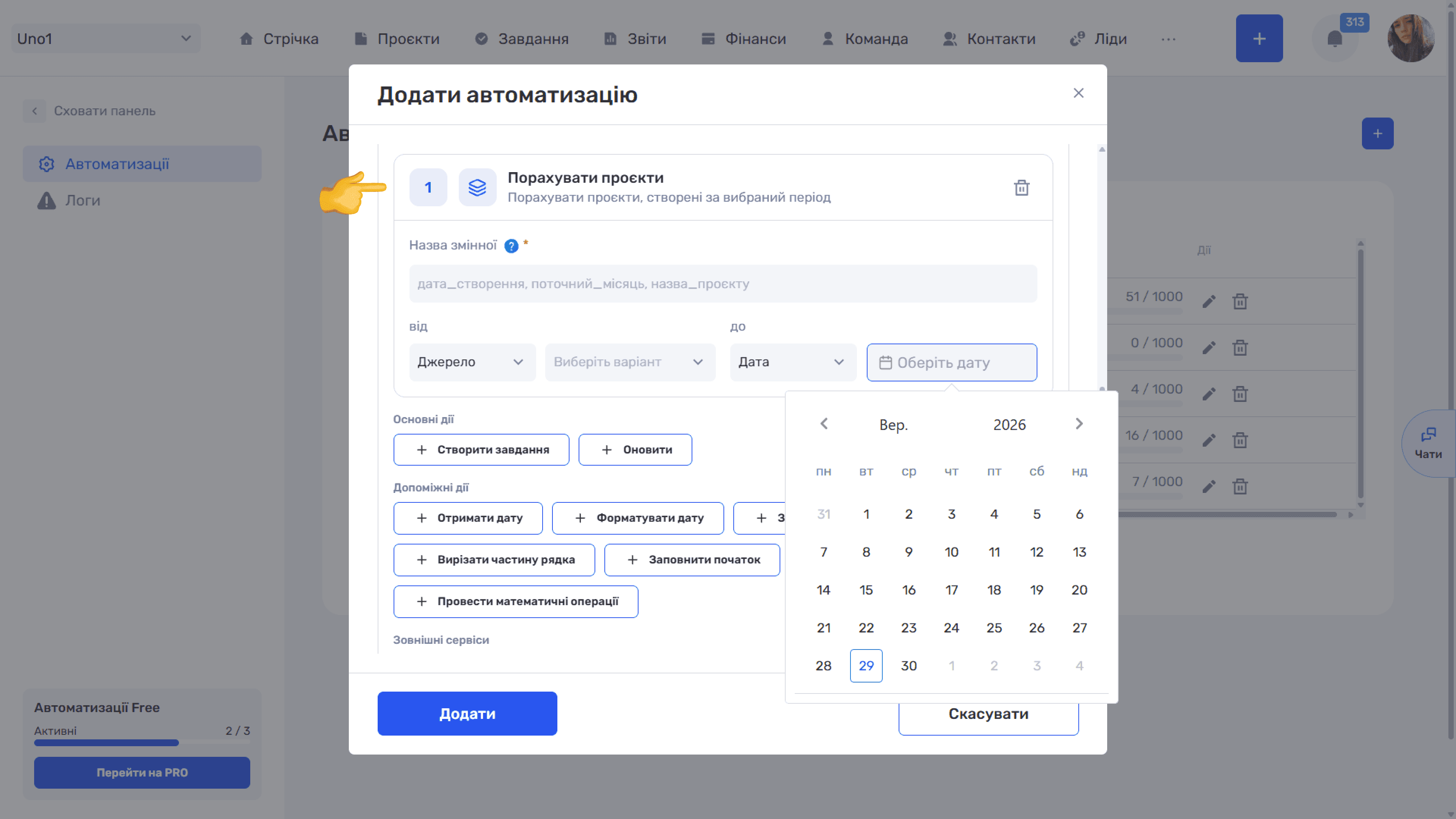
Task: Focus the Назва змінної input field
Action: point(723,284)
